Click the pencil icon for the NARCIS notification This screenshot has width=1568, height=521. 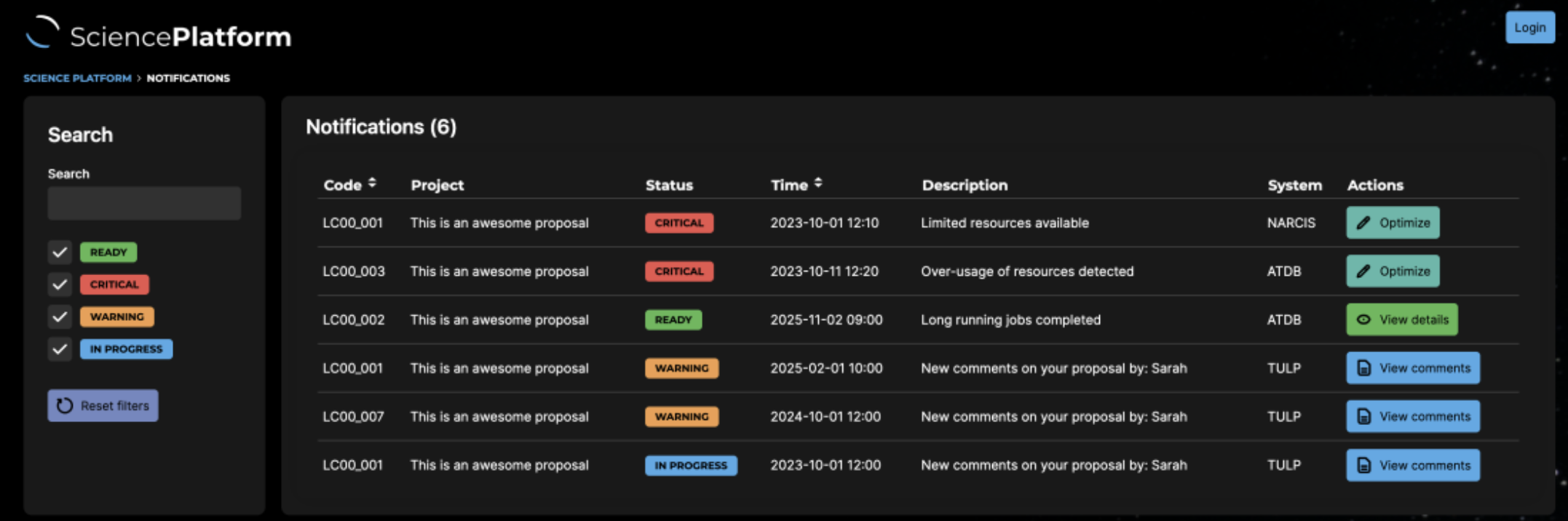pyautogui.click(x=1363, y=223)
